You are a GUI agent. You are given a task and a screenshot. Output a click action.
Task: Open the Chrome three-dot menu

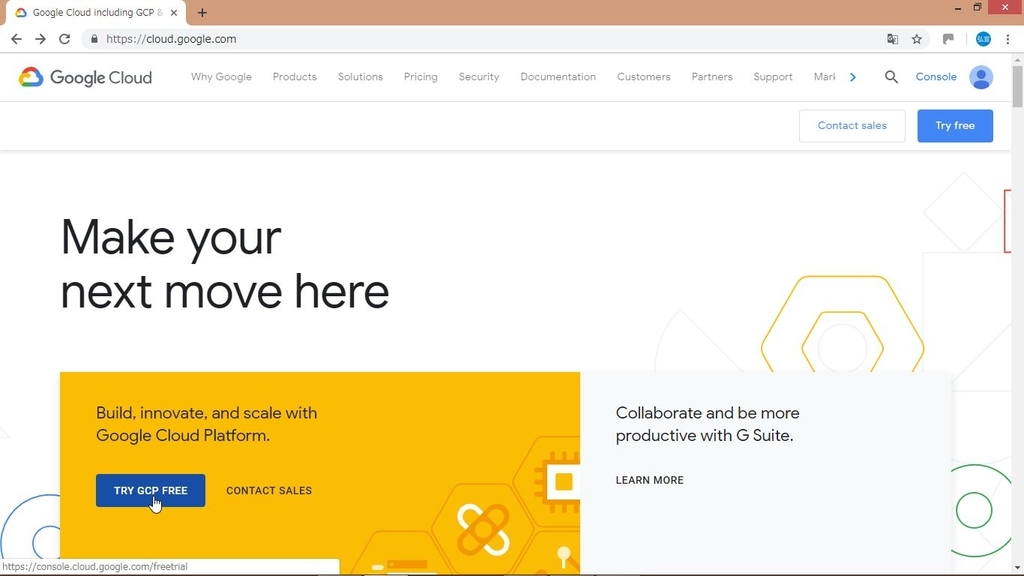(1008, 39)
